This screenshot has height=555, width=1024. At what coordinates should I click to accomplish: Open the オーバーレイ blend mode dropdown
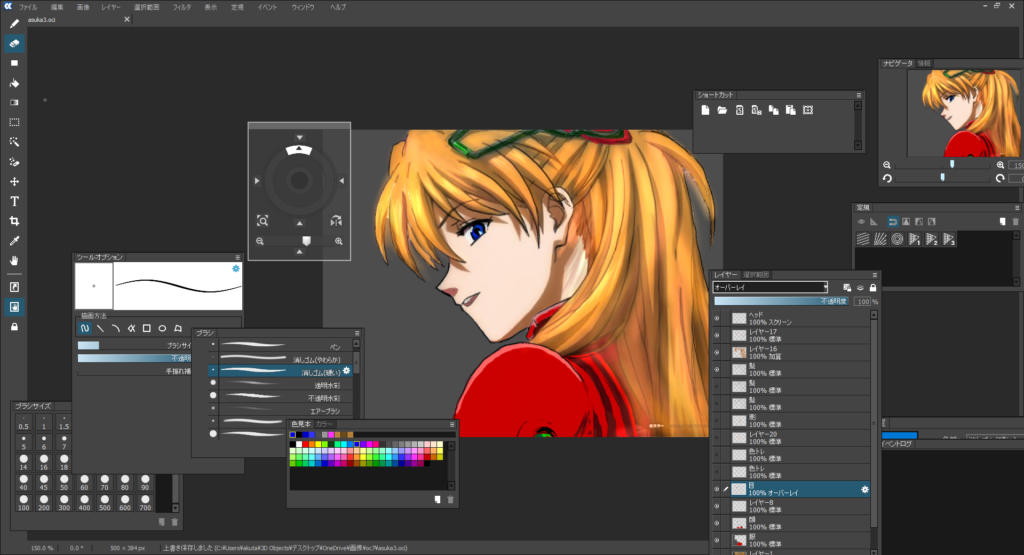pos(770,287)
